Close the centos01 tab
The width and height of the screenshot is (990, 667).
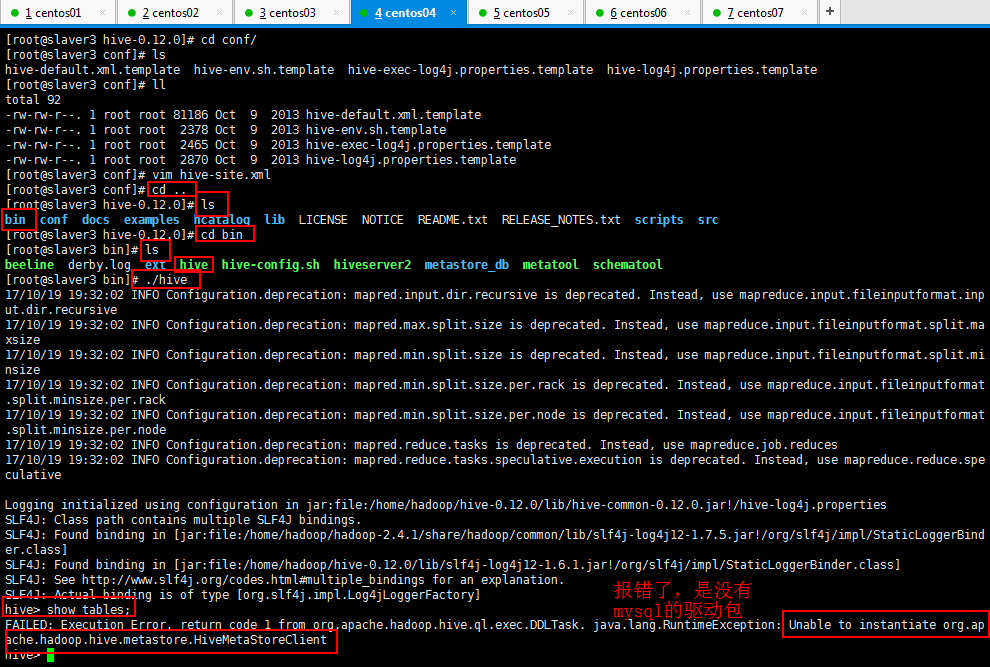click(x=102, y=13)
